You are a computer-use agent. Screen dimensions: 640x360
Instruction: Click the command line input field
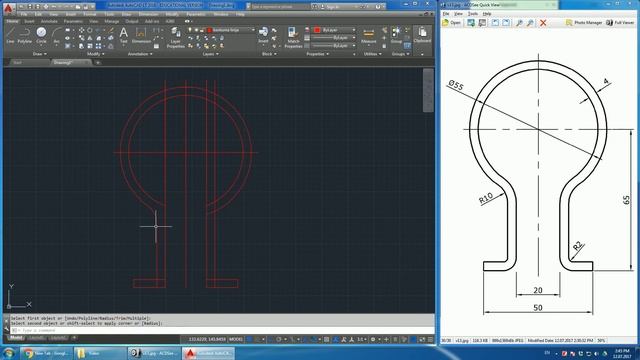coord(222,330)
